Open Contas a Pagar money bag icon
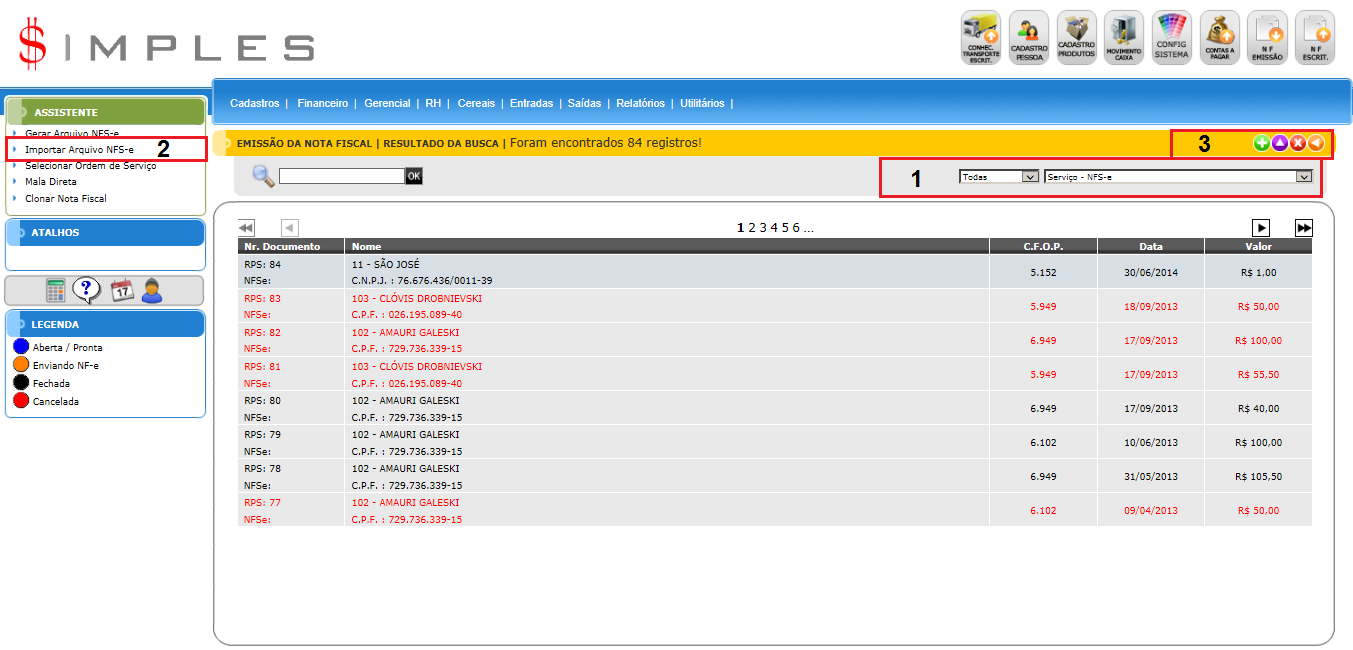Viewport: 1353px width, 650px height. 1219,38
